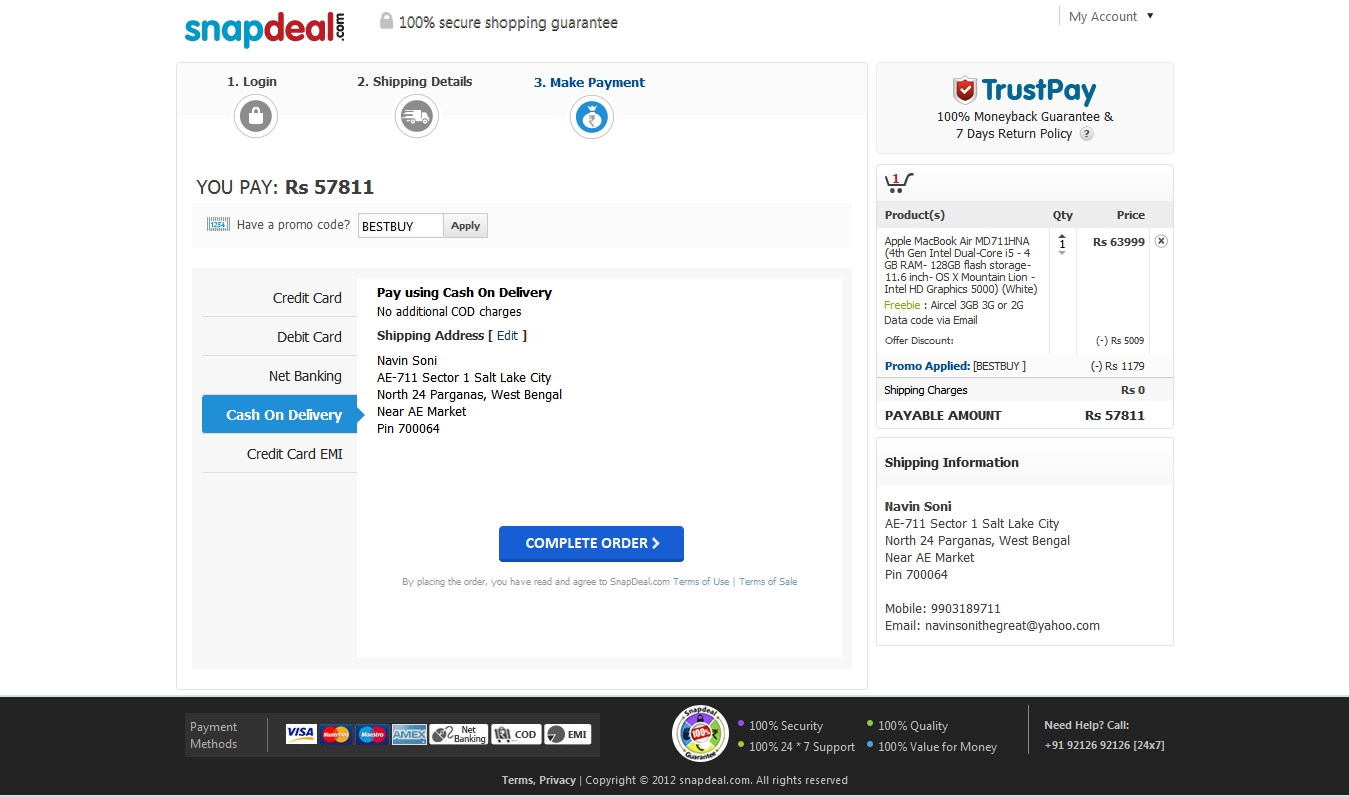Viewport: 1349px width, 797px height.
Task: Click the Net Banking icon in the footer
Action: point(459,735)
